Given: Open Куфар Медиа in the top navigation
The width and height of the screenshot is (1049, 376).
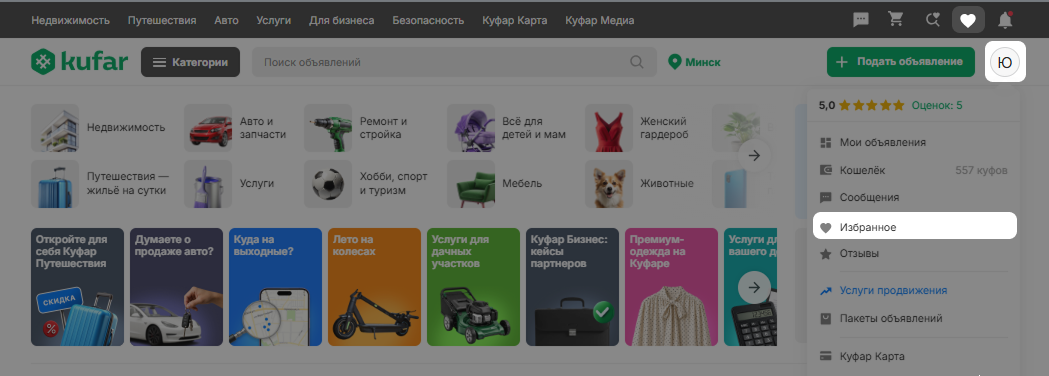Looking at the screenshot, I should coord(599,20).
